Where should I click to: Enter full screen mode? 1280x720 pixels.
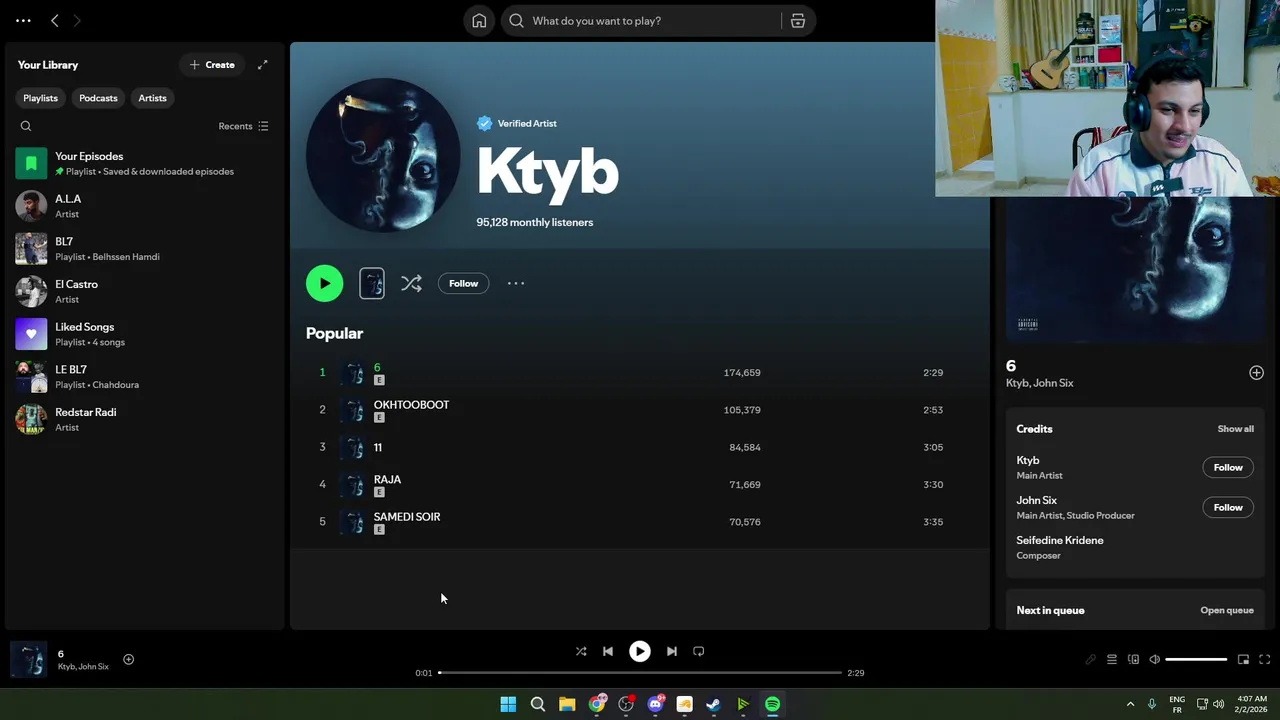tap(1265, 660)
